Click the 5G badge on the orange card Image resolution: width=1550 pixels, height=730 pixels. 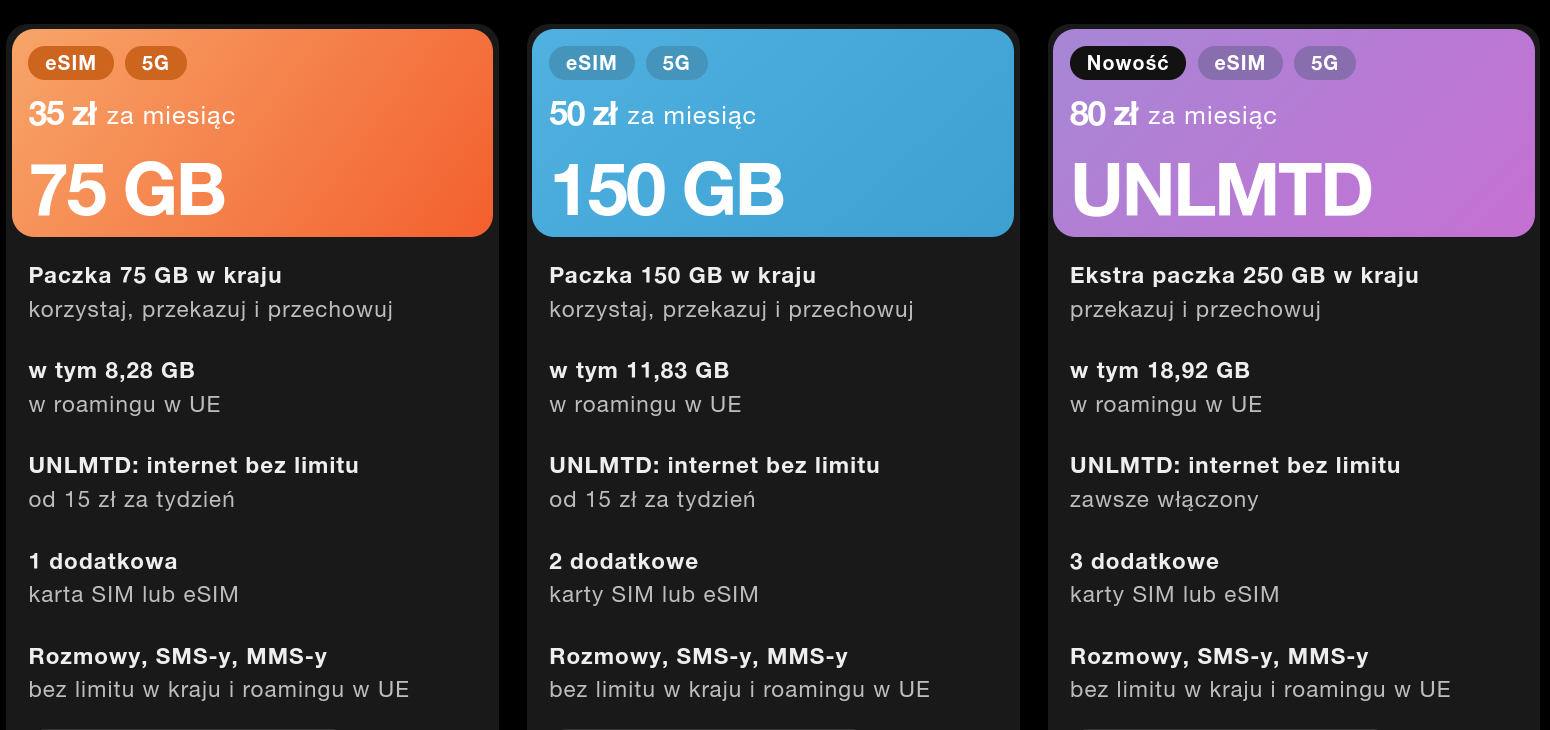pos(155,63)
